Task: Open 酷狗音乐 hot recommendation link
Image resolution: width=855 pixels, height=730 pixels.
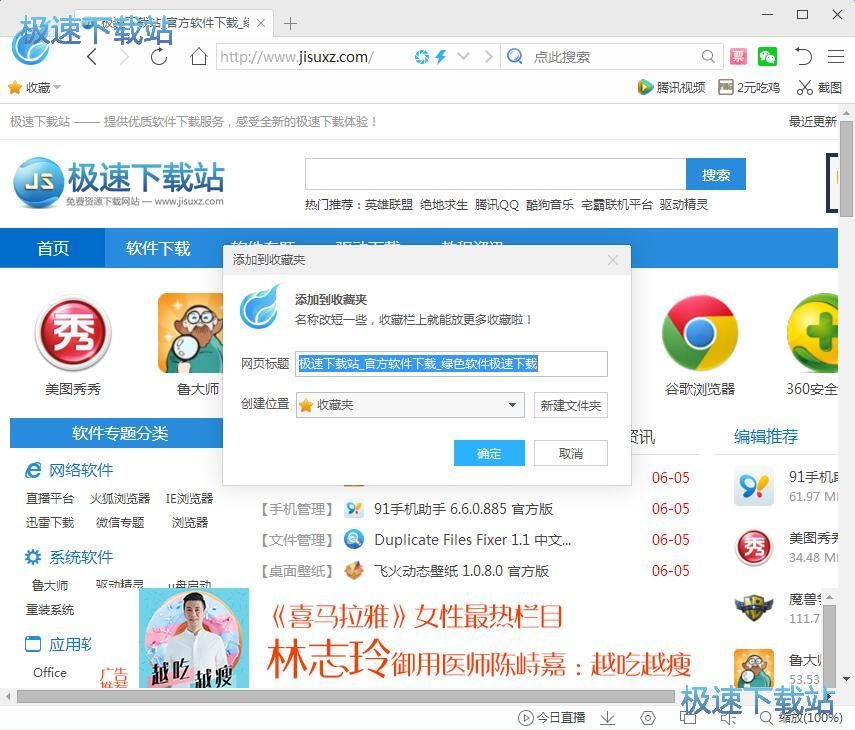Action: tap(550, 204)
